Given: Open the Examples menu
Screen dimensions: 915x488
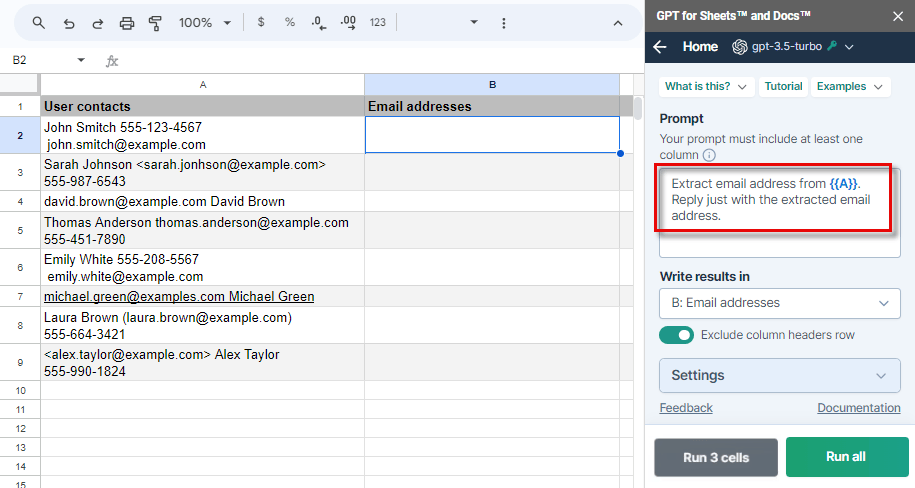Looking at the screenshot, I should click(x=850, y=86).
